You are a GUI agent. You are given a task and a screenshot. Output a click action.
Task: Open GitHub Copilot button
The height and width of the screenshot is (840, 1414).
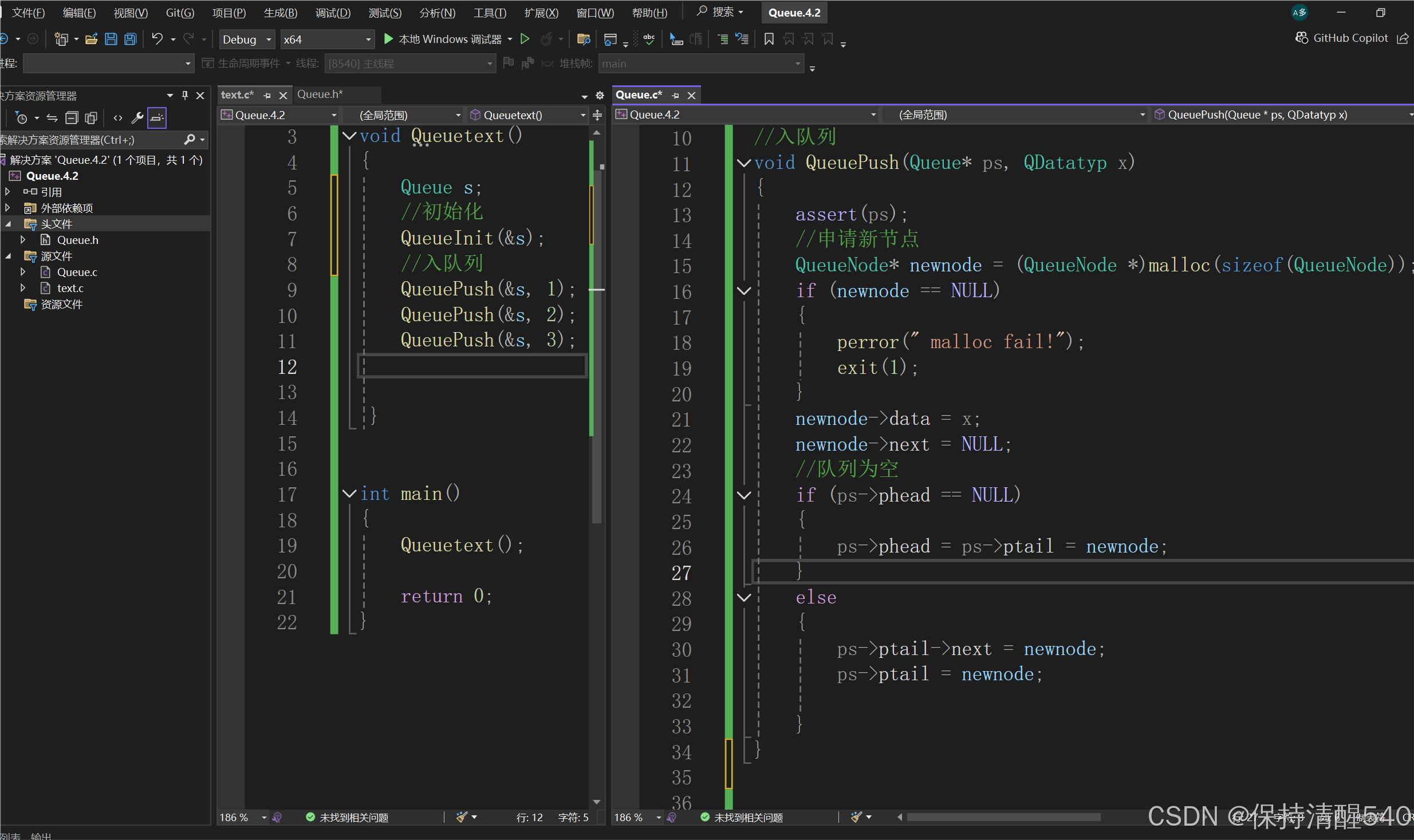(x=1342, y=38)
